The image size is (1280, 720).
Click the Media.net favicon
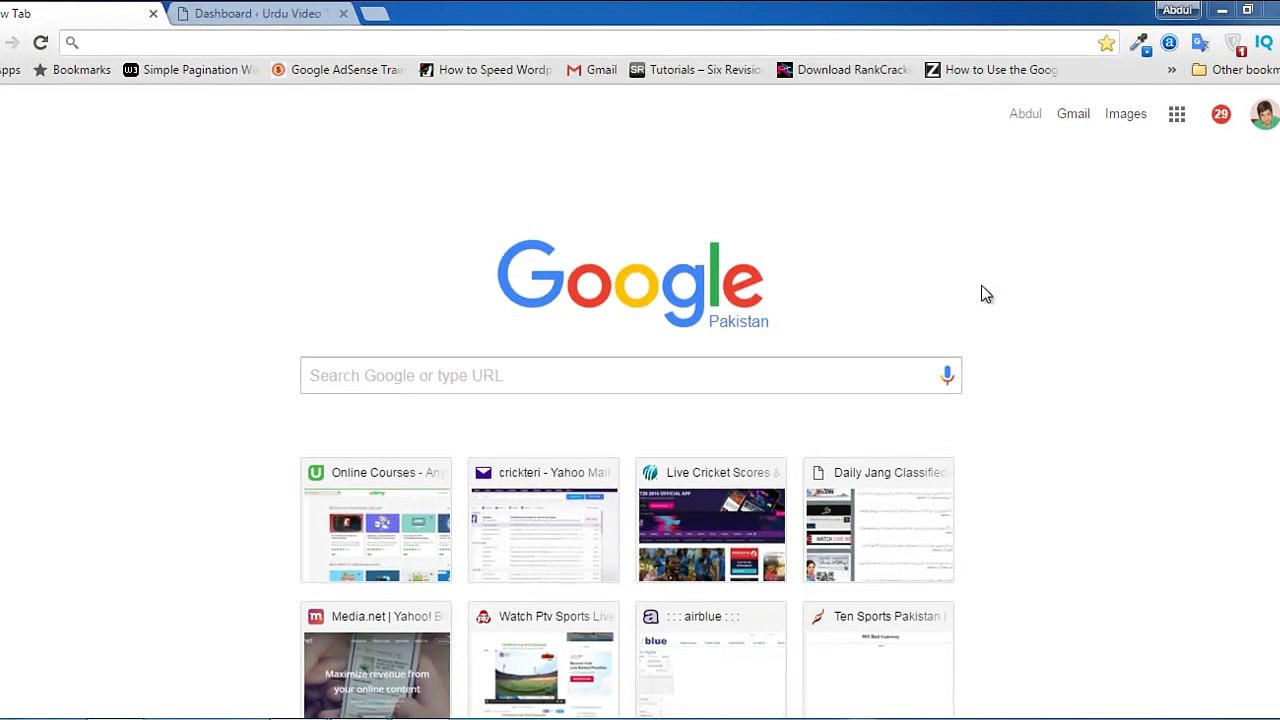[x=316, y=617]
